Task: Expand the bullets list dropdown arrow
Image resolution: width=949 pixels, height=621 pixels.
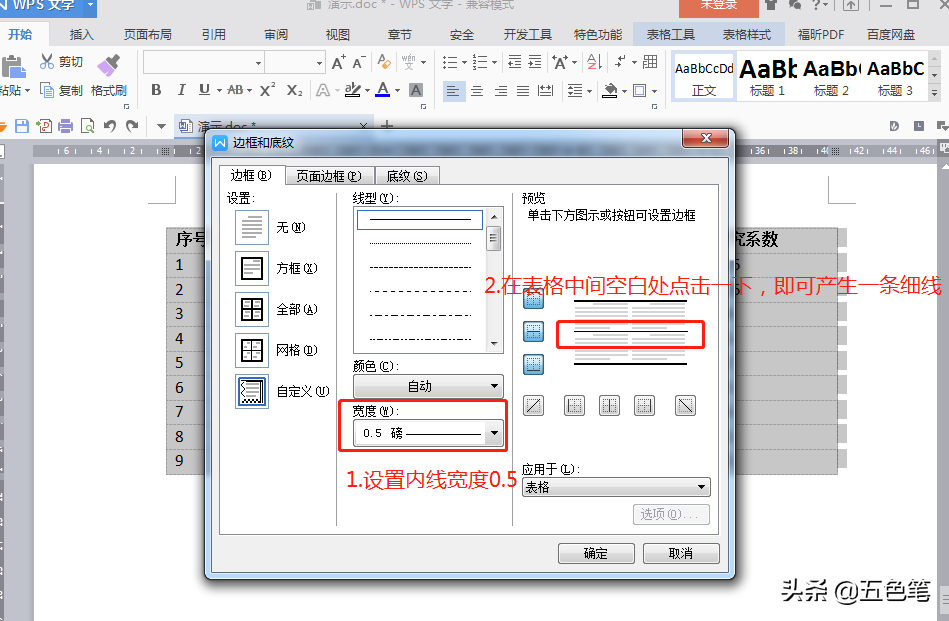Action: coord(464,62)
